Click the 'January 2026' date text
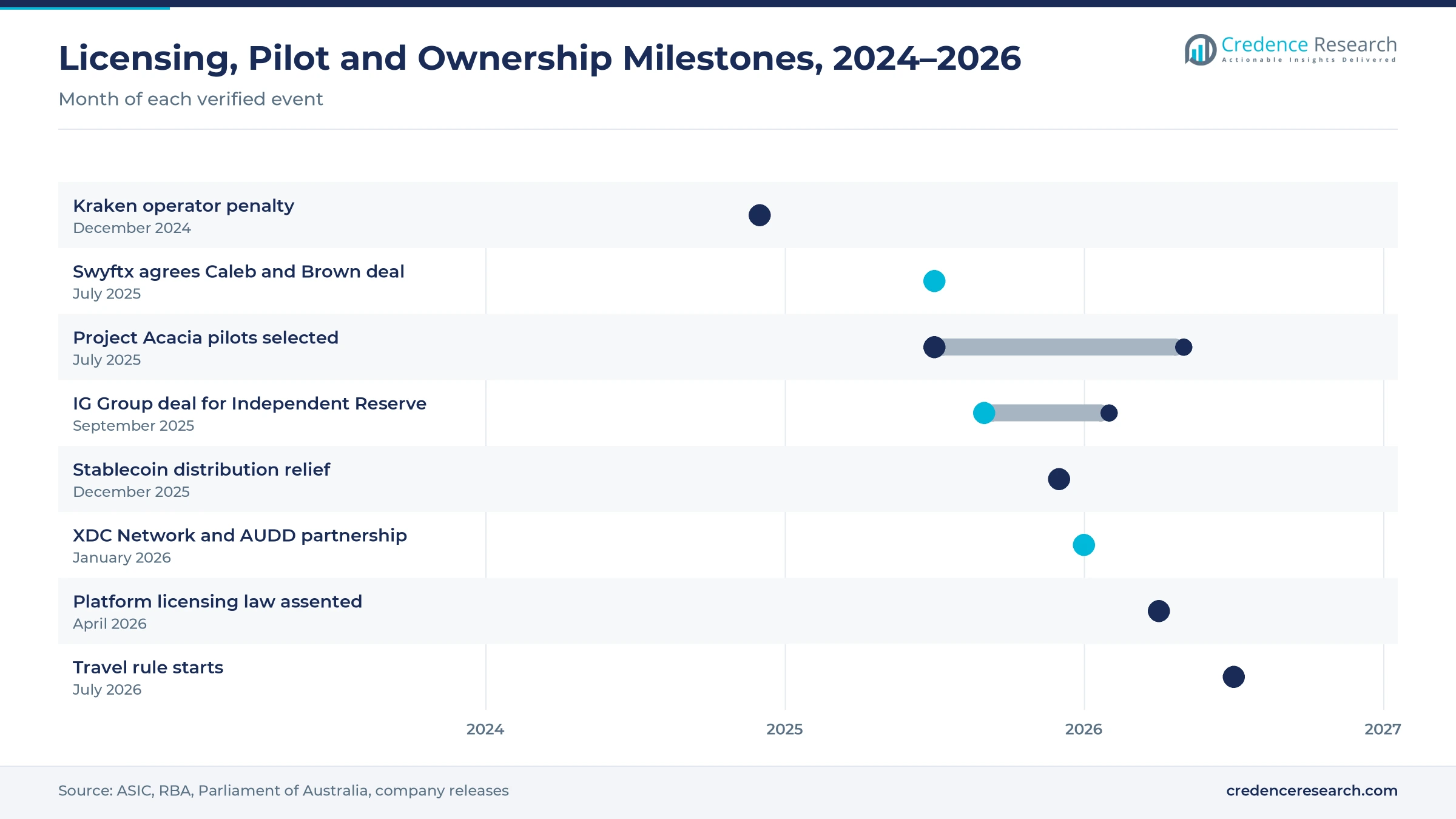The height and width of the screenshot is (819, 1456). 121,558
